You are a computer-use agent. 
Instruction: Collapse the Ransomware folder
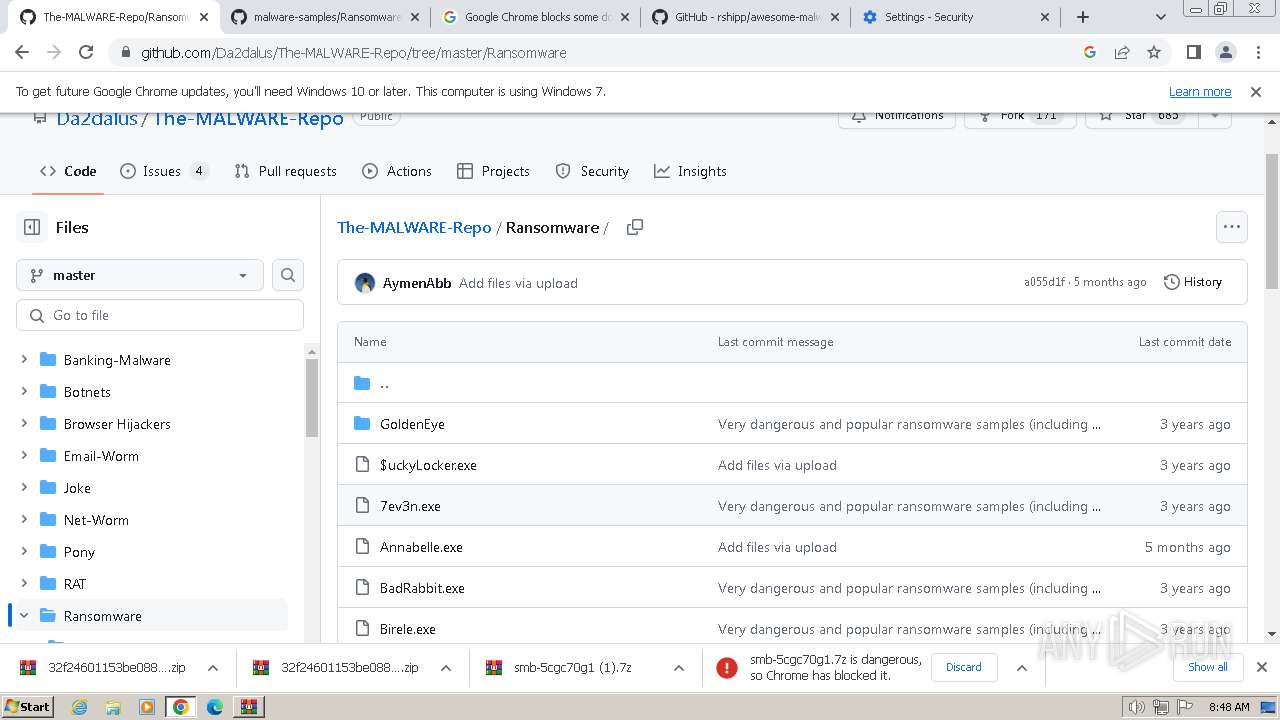pyautogui.click(x=24, y=616)
